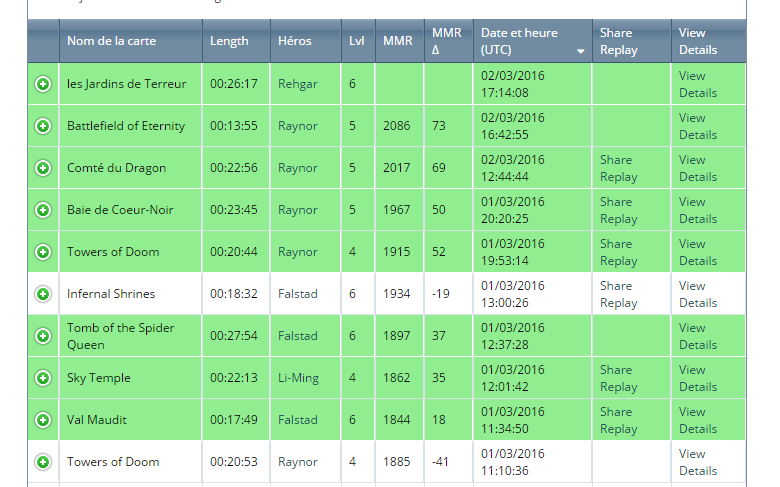Screen dimensions: 780x487
Task: Expand the Baie de Coeur-Noir match row
Action: 43,210
